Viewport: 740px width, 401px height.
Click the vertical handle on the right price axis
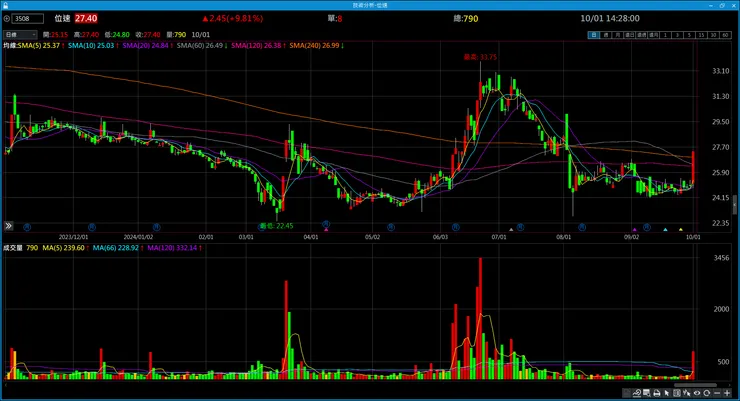tap(734, 204)
